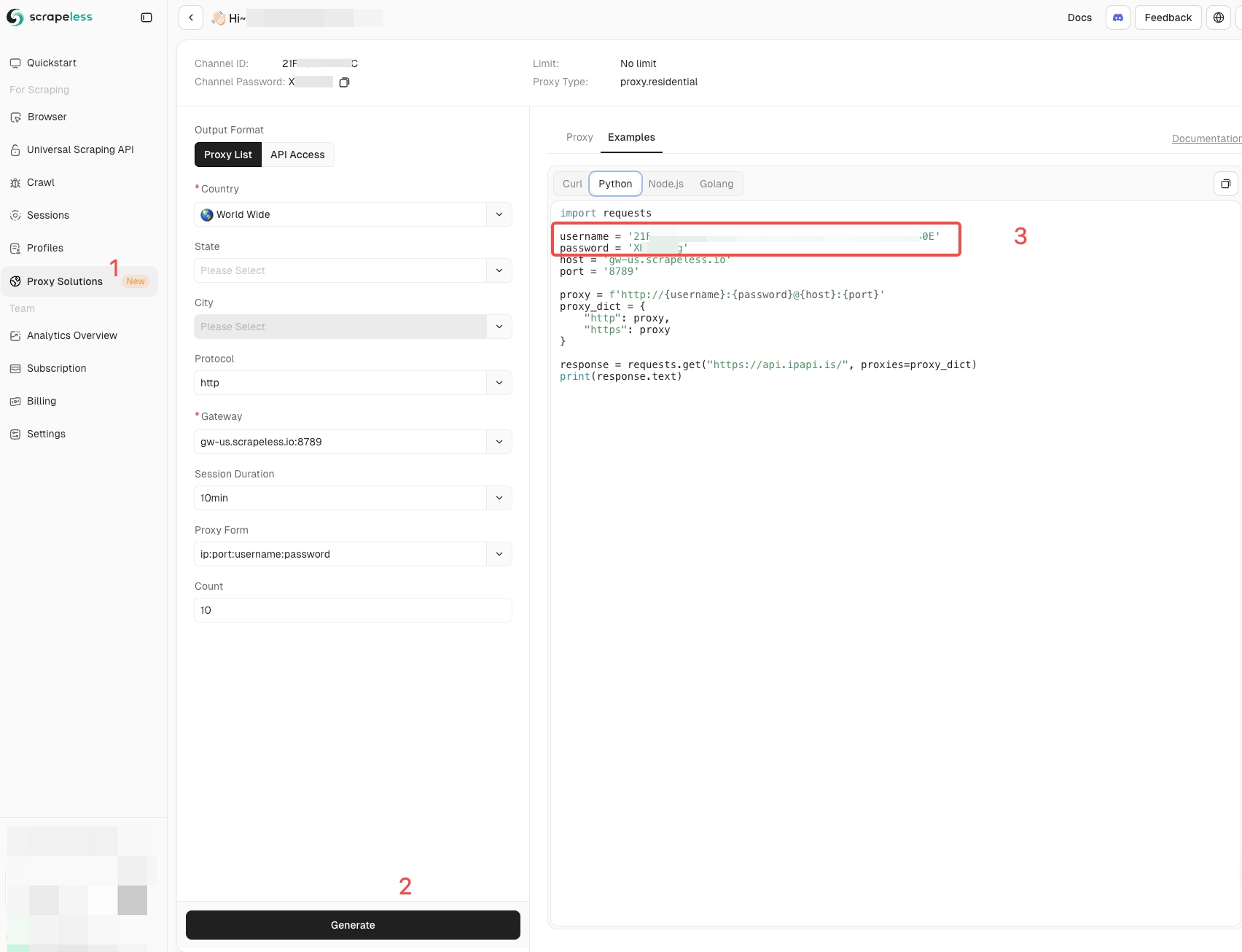Click the Proxy Solutions icon
Screen dimensions: 1242x952
(15, 281)
